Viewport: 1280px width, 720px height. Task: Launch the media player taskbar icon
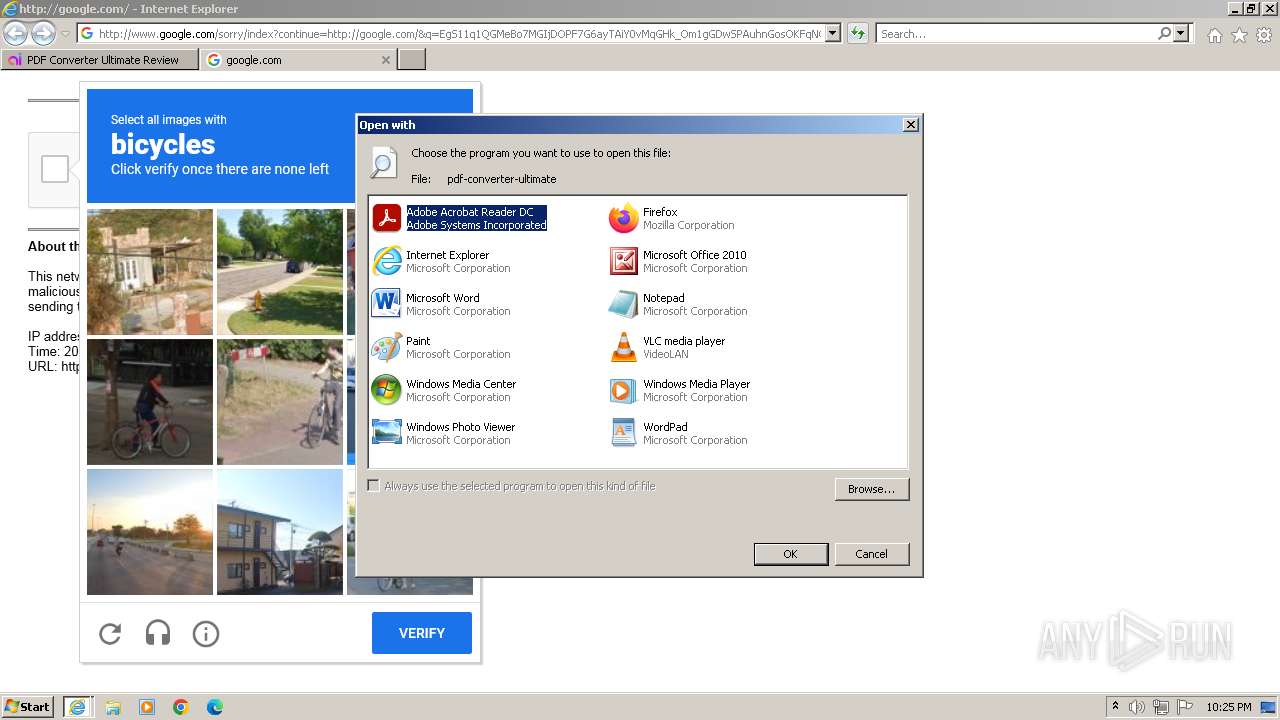(x=147, y=707)
